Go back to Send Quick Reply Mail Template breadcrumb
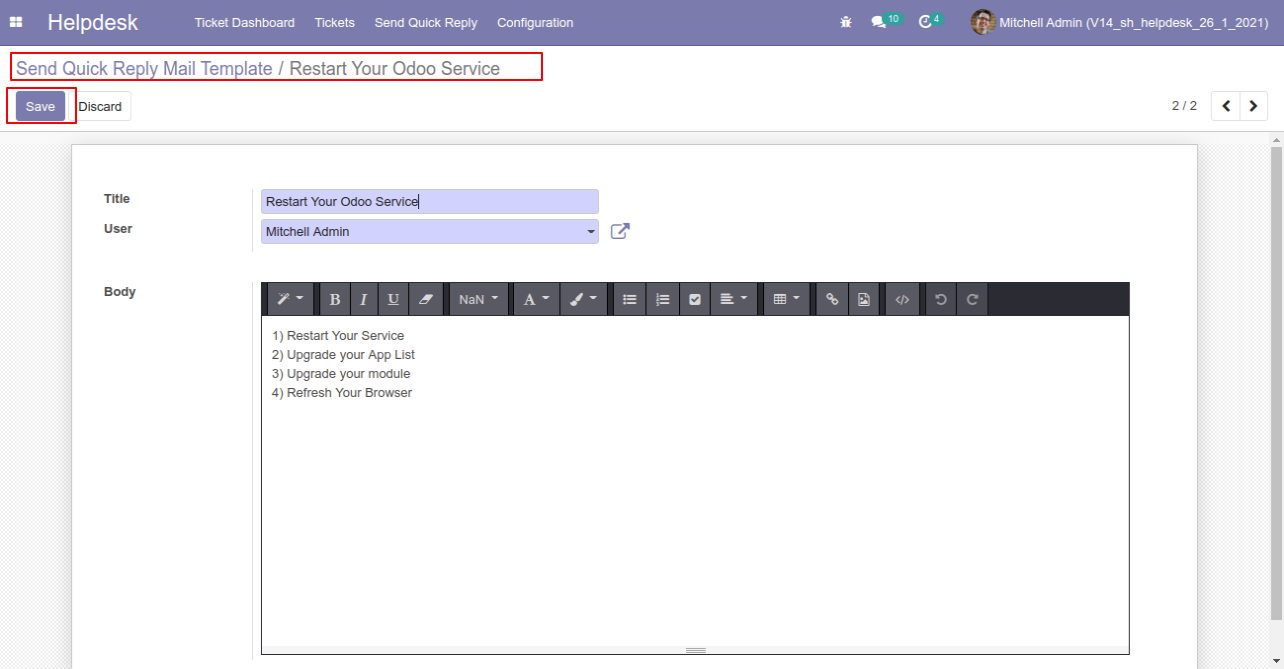Image resolution: width=1284 pixels, height=669 pixels. click(x=144, y=68)
